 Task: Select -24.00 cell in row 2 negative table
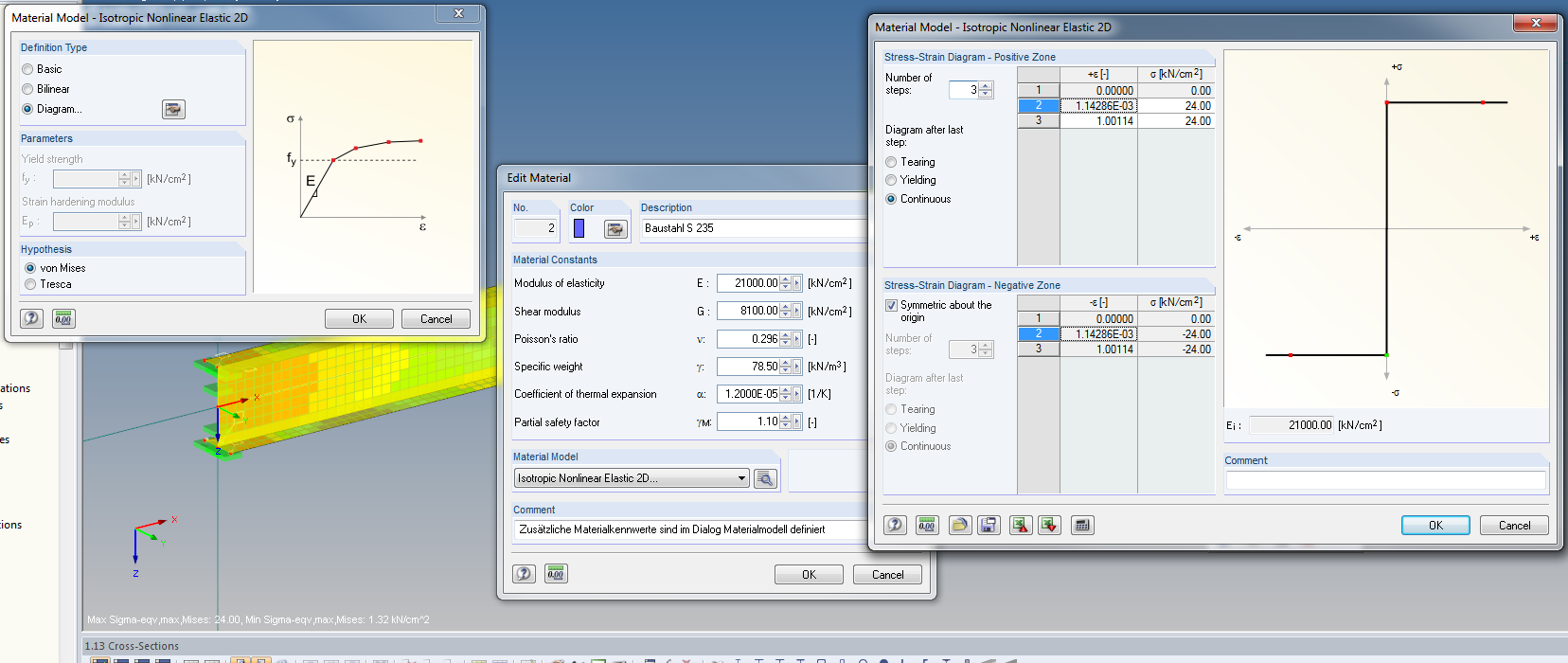pos(1176,334)
